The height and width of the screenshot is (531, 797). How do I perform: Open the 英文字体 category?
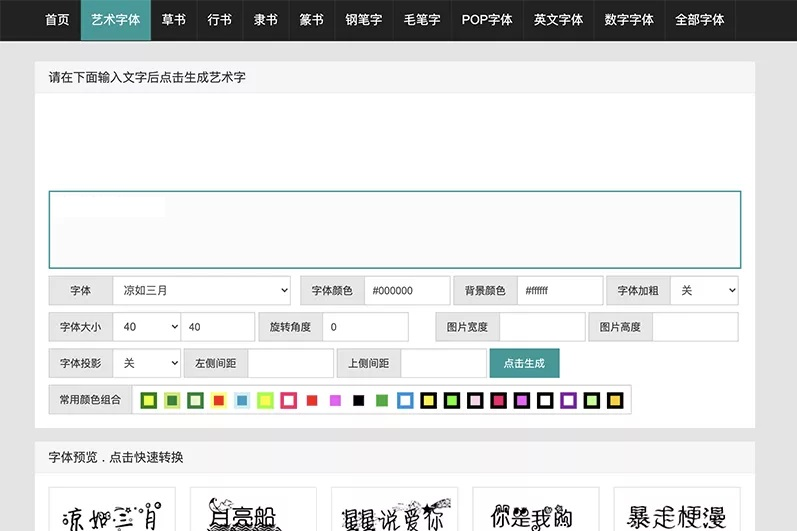pos(558,20)
